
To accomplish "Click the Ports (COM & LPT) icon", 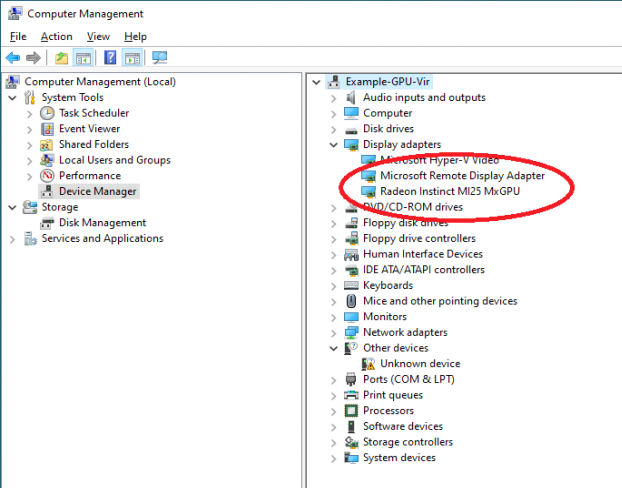I will point(351,379).
